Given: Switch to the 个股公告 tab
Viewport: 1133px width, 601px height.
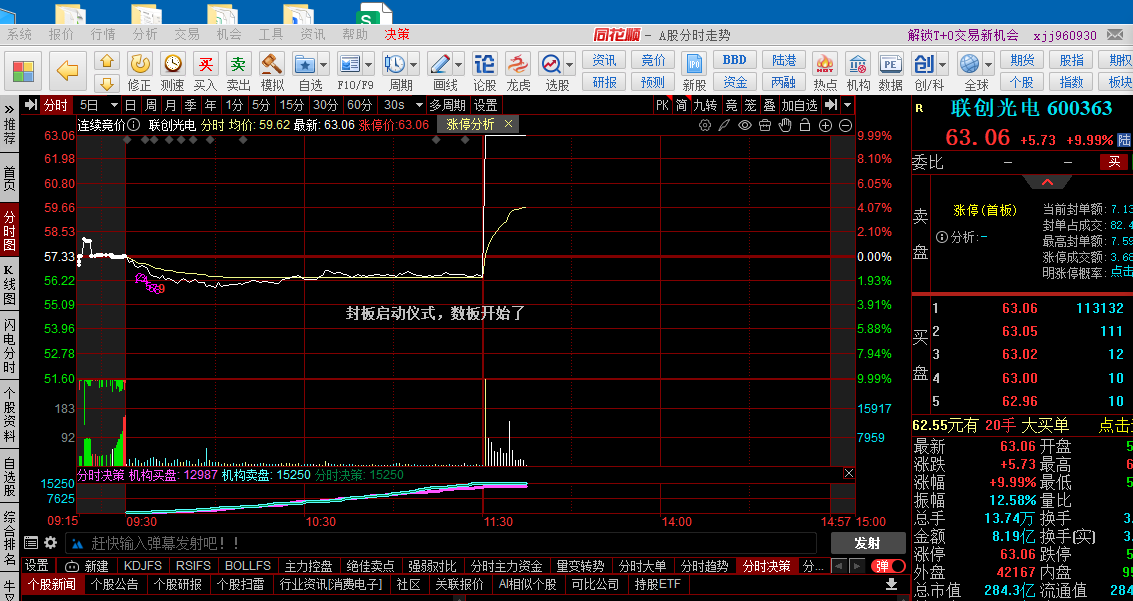Looking at the screenshot, I should coord(114,584).
